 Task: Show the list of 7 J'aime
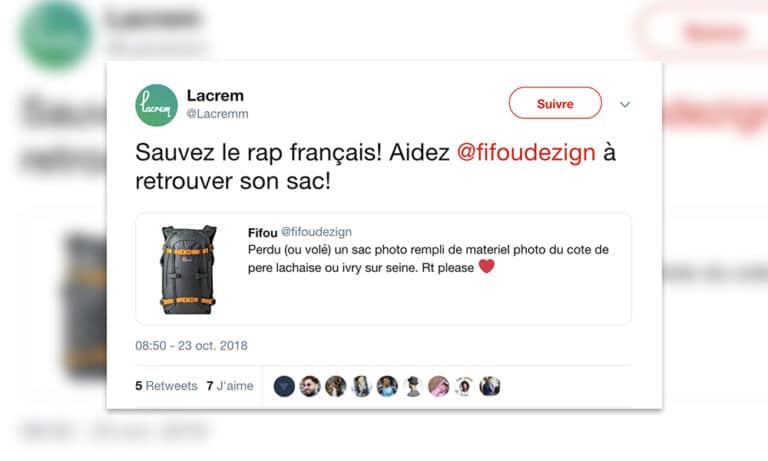230,386
